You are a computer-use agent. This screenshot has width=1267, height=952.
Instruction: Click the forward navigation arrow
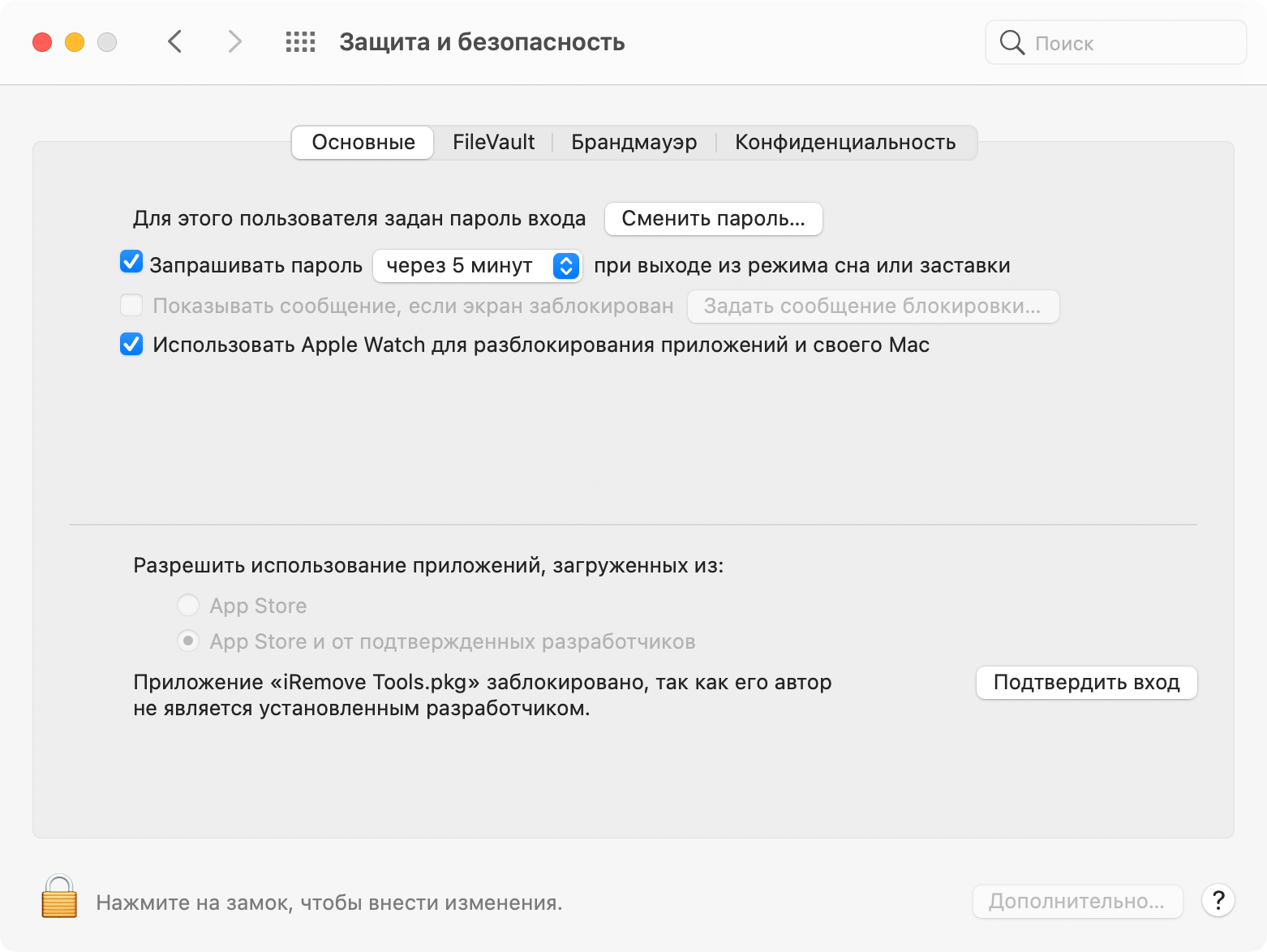coord(234,41)
